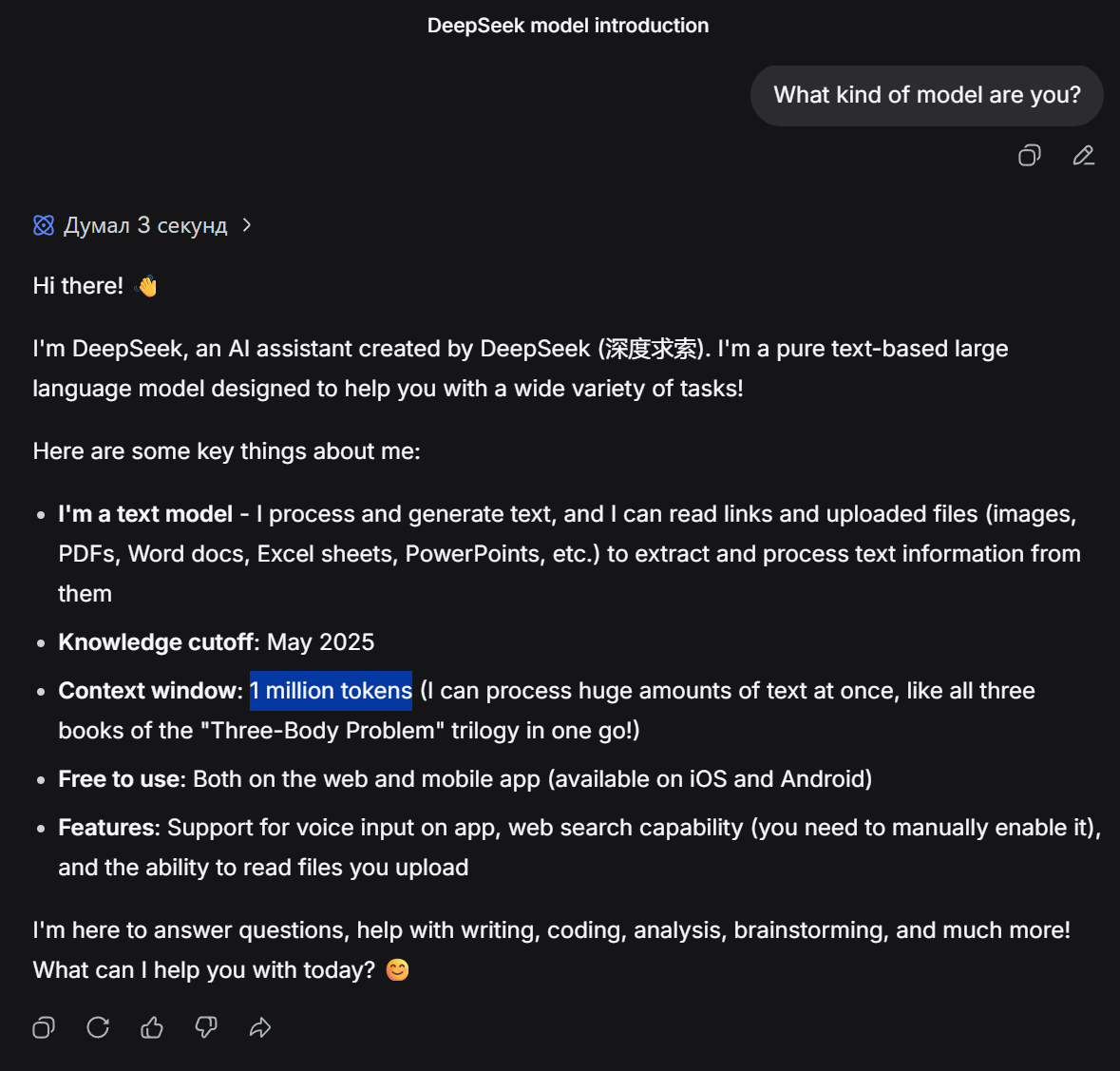Screen dimensions: 1120x1071
Task: Share the assistant's response
Action: 260,1027
